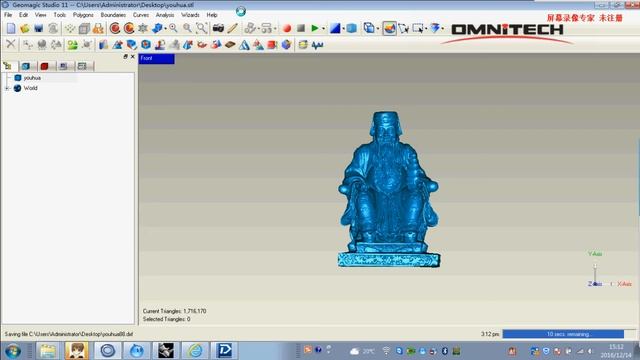This screenshot has height=360, width=640.
Task: Start macro recording with red dot
Action: [x=287, y=28]
